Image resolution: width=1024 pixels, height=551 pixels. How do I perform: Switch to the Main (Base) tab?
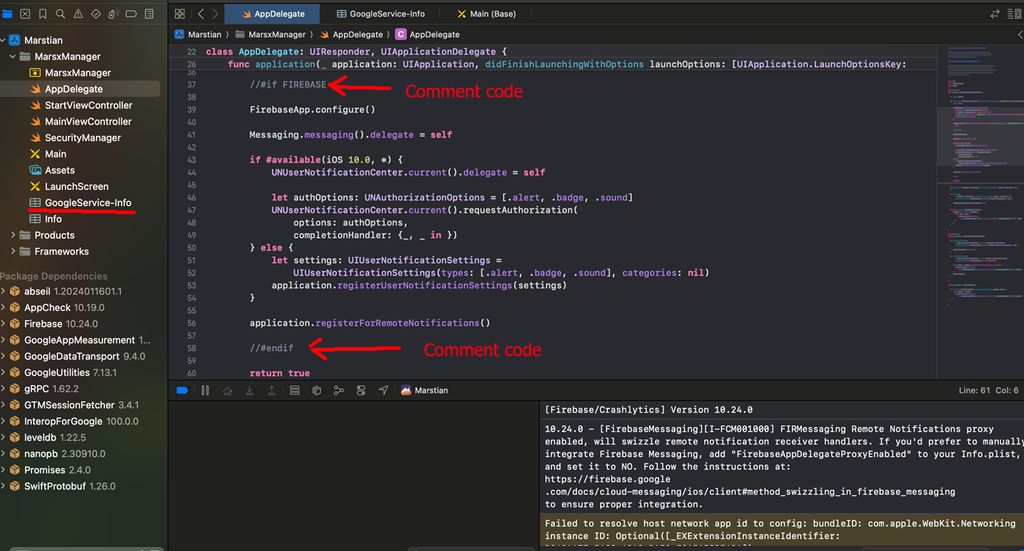click(485, 14)
